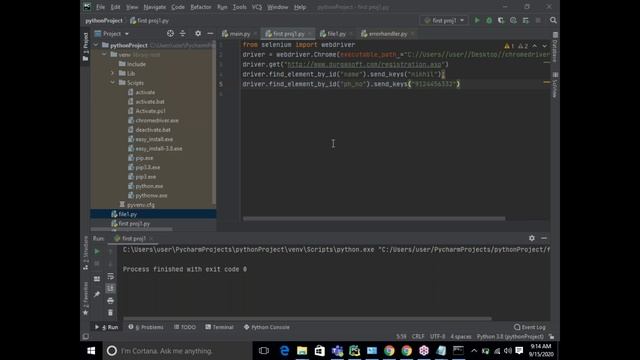640x360 pixels.
Task: Collapse the Scripts folder
Action: pyautogui.click(x=113, y=83)
